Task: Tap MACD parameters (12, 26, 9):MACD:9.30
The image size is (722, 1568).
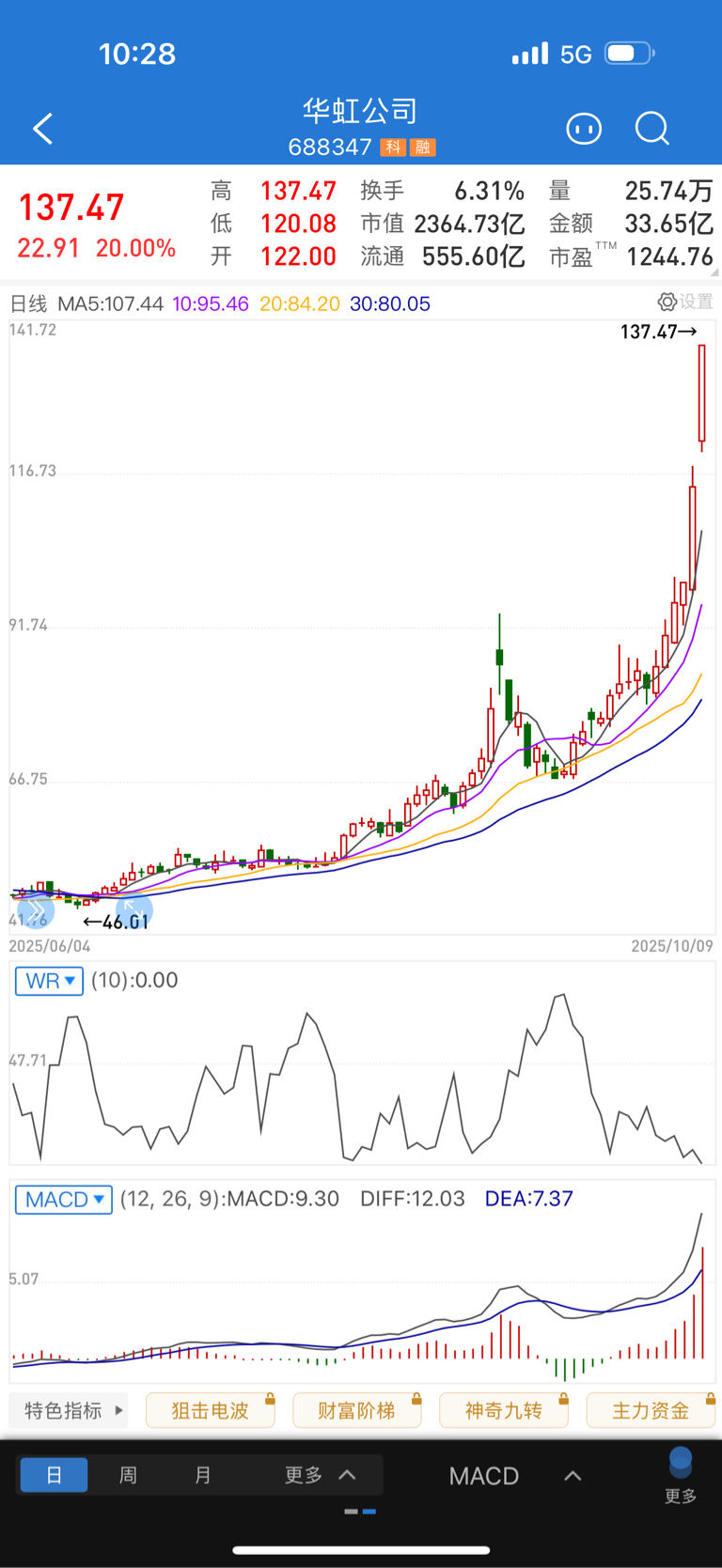Action: (229, 1199)
